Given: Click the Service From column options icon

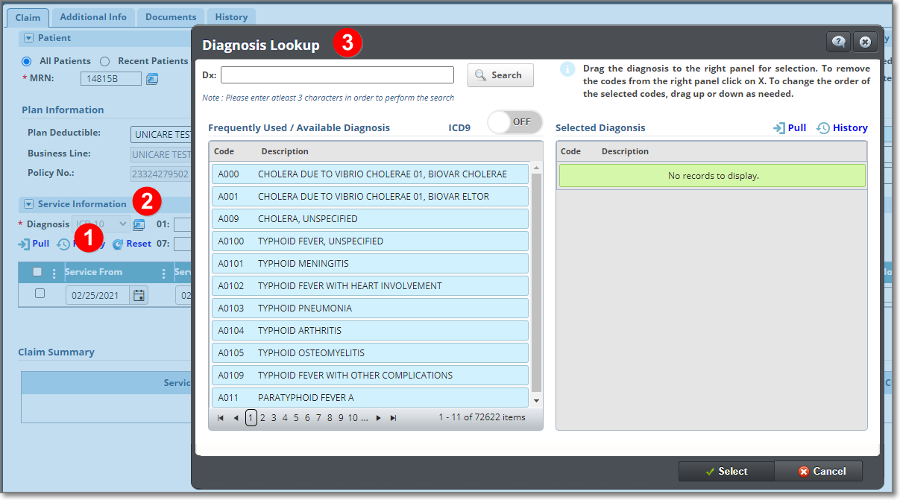Looking at the screenshot, I should point(164,273).
